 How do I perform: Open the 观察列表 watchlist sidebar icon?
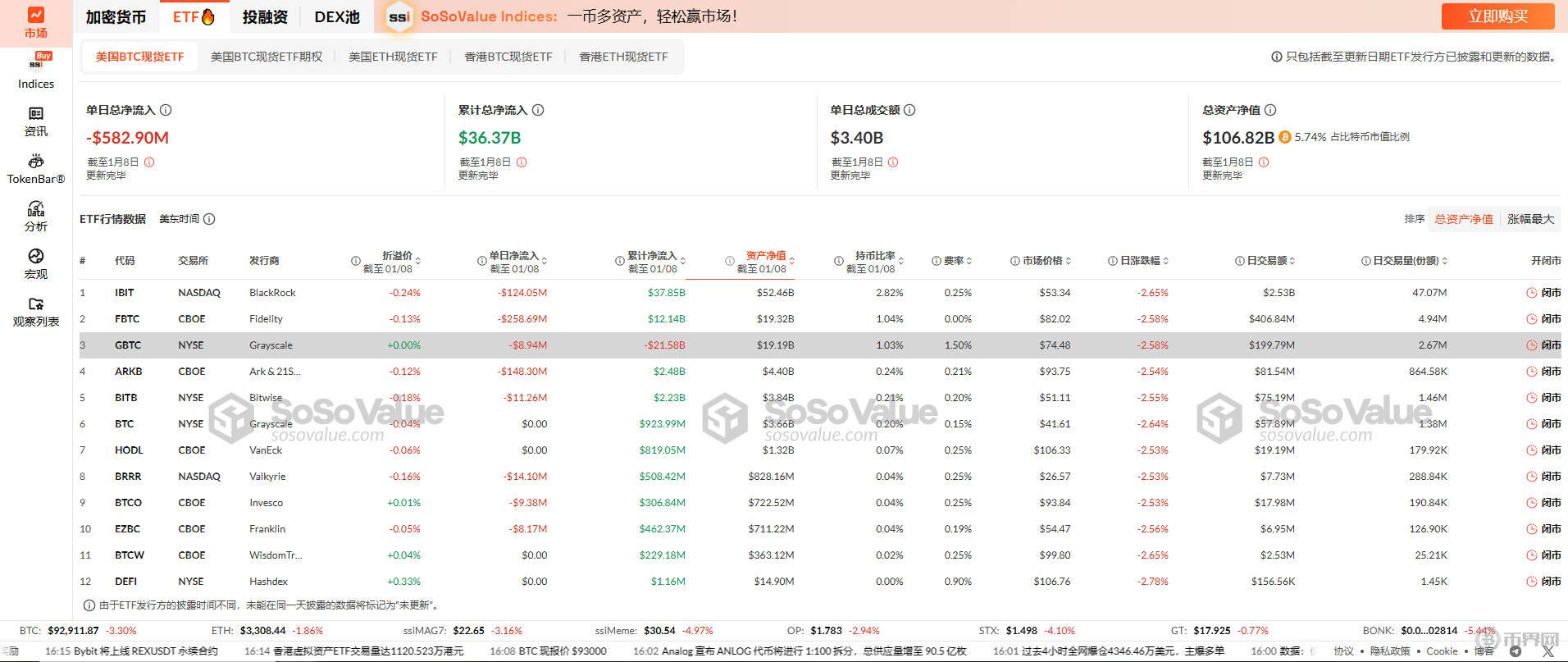coord(36,312)
